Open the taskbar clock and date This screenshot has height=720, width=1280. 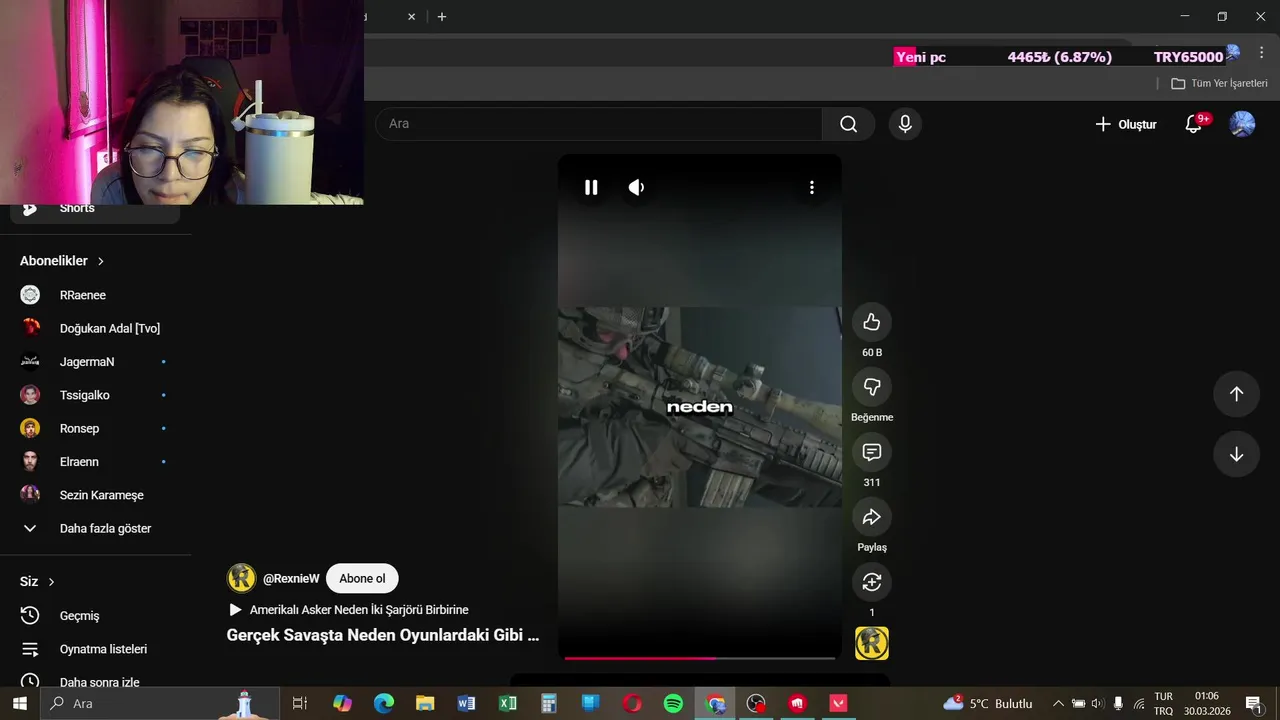tap(1206, 703)
